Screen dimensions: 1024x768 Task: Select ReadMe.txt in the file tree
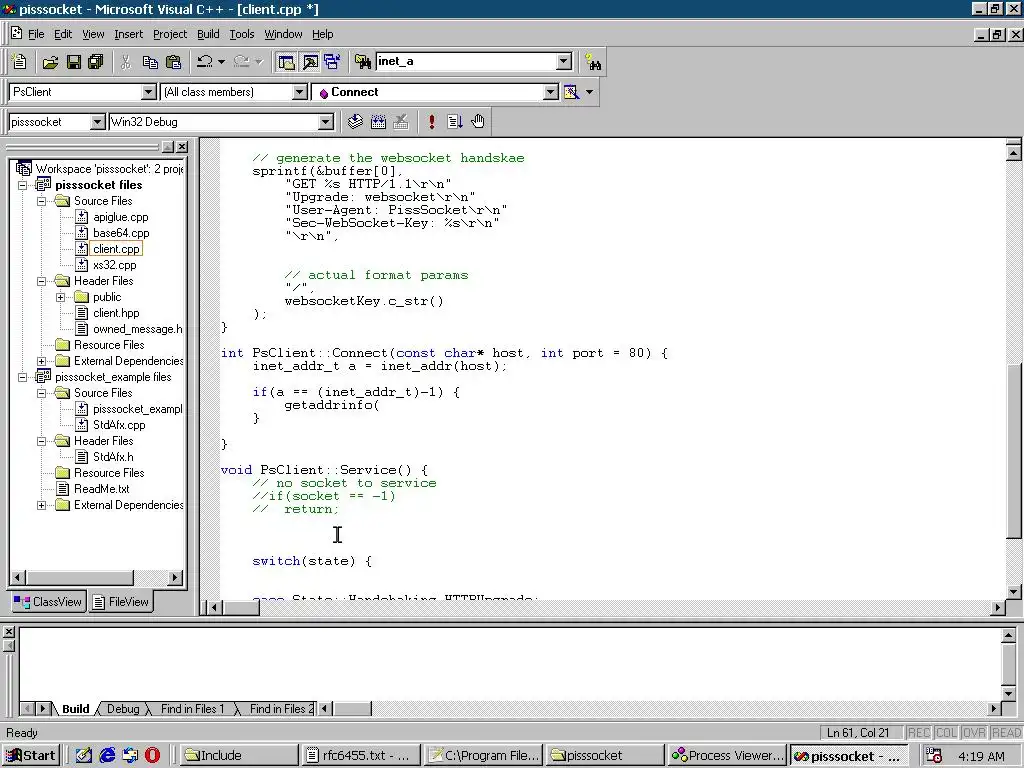[x=101, y=489]
